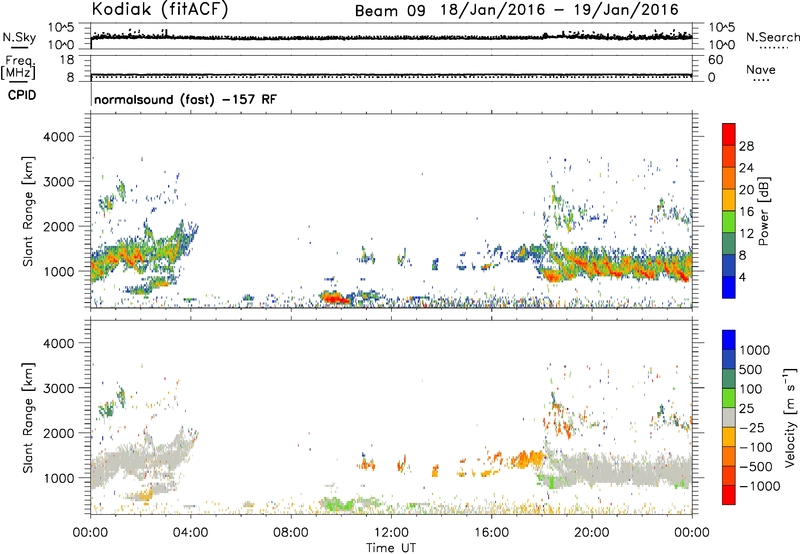
Task: Click the "60" Nave axis tick
Action: [x=716, y=60]
